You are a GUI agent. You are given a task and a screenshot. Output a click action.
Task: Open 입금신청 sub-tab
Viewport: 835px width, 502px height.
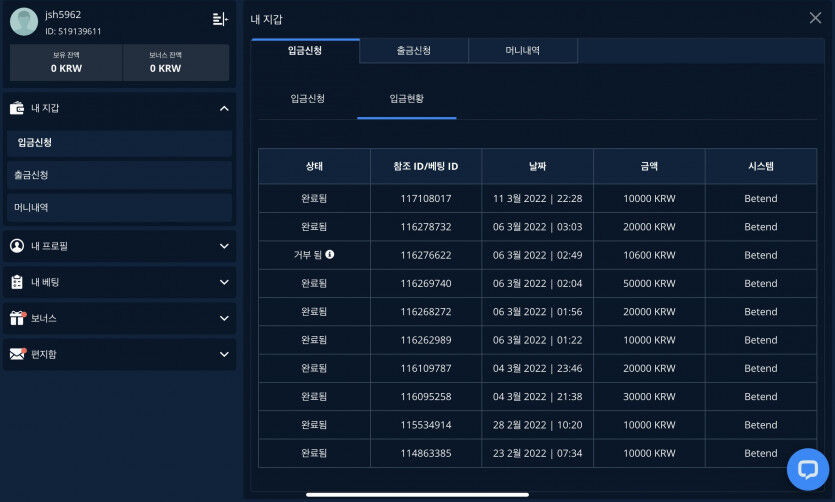[308, 99]
